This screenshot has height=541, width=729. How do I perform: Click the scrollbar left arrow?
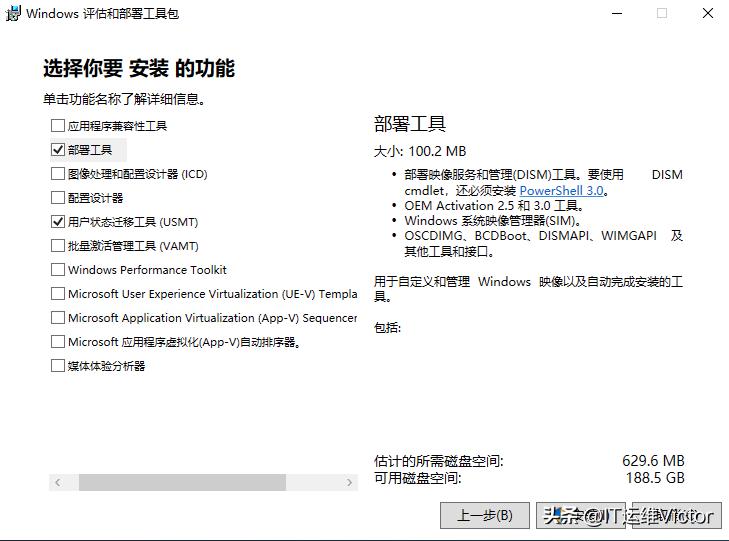click(x=58, y=482)
